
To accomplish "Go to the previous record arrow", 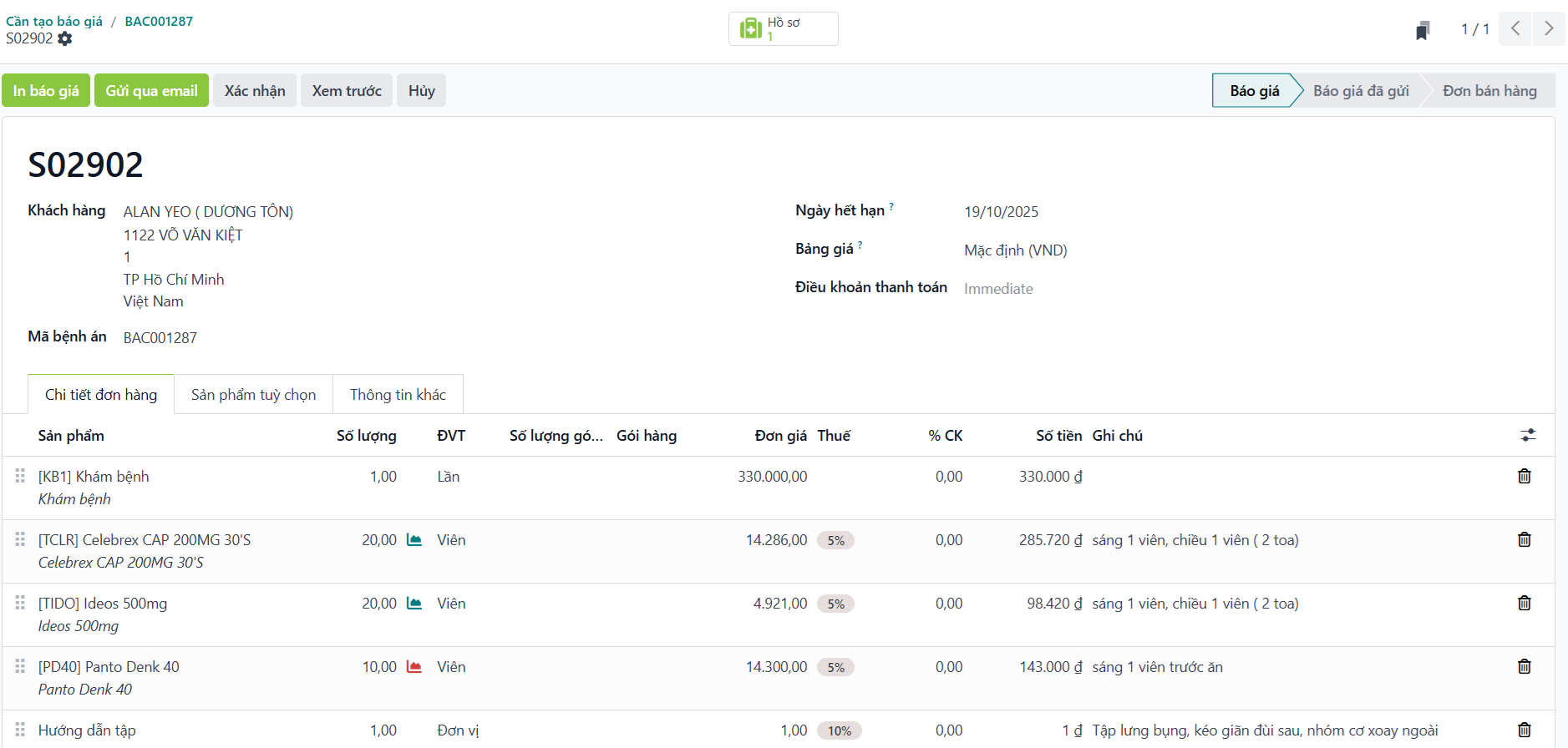I will [x=1515, y=29].
